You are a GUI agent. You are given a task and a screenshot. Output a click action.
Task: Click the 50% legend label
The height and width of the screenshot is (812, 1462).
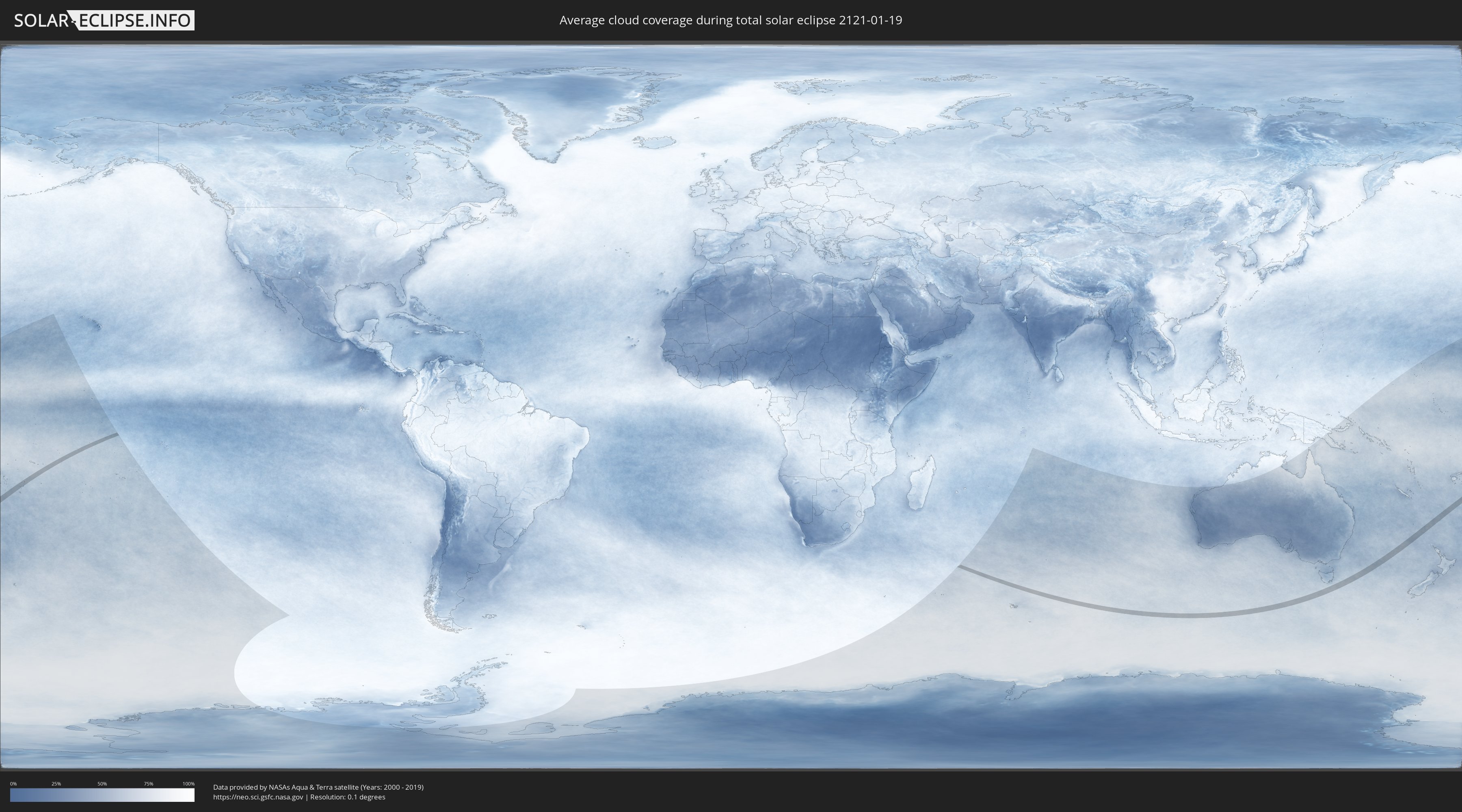point(102,784)
